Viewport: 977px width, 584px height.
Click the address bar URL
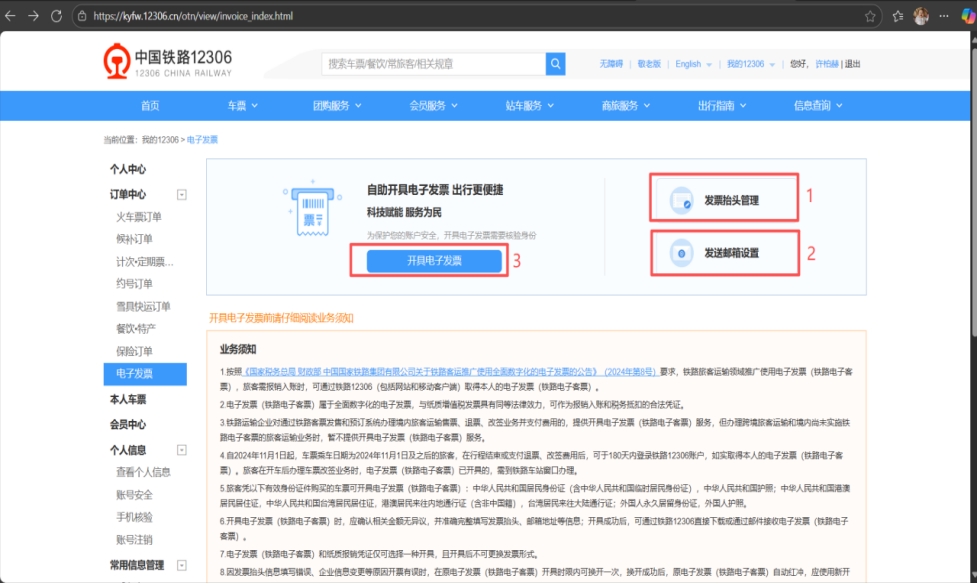coord(193,16)
